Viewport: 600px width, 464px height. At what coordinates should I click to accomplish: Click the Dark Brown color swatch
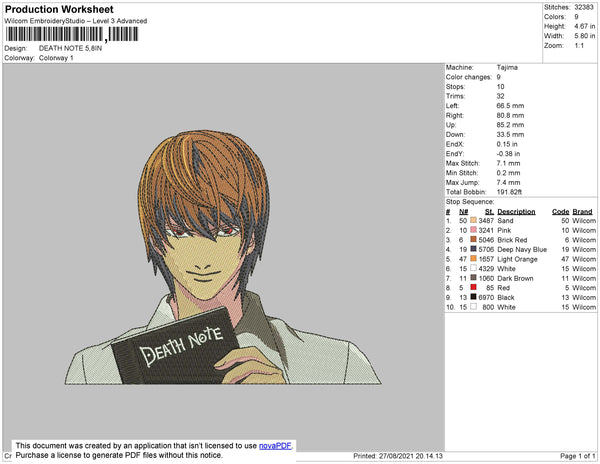click(473, 278)
